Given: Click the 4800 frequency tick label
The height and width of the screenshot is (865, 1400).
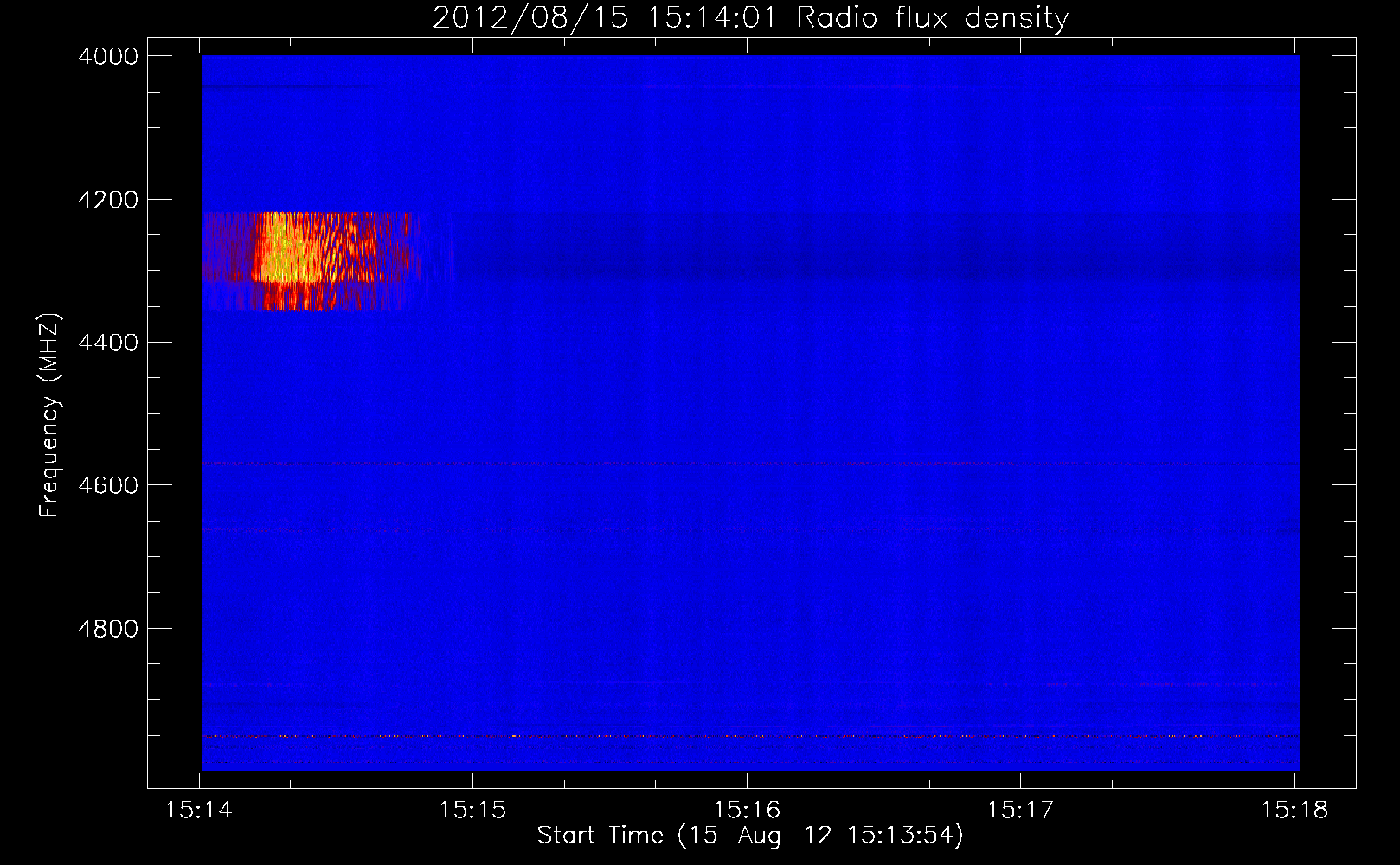Looking at the screenshot, I should tap(108, 629).
